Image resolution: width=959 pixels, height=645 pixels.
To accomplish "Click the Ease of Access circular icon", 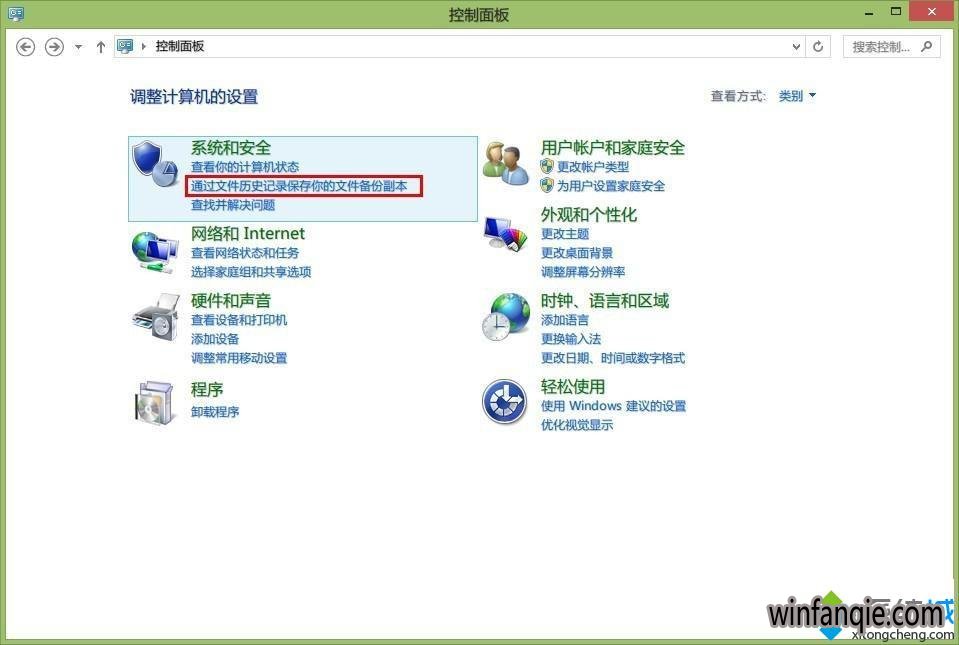I will [x=505, y=402].
